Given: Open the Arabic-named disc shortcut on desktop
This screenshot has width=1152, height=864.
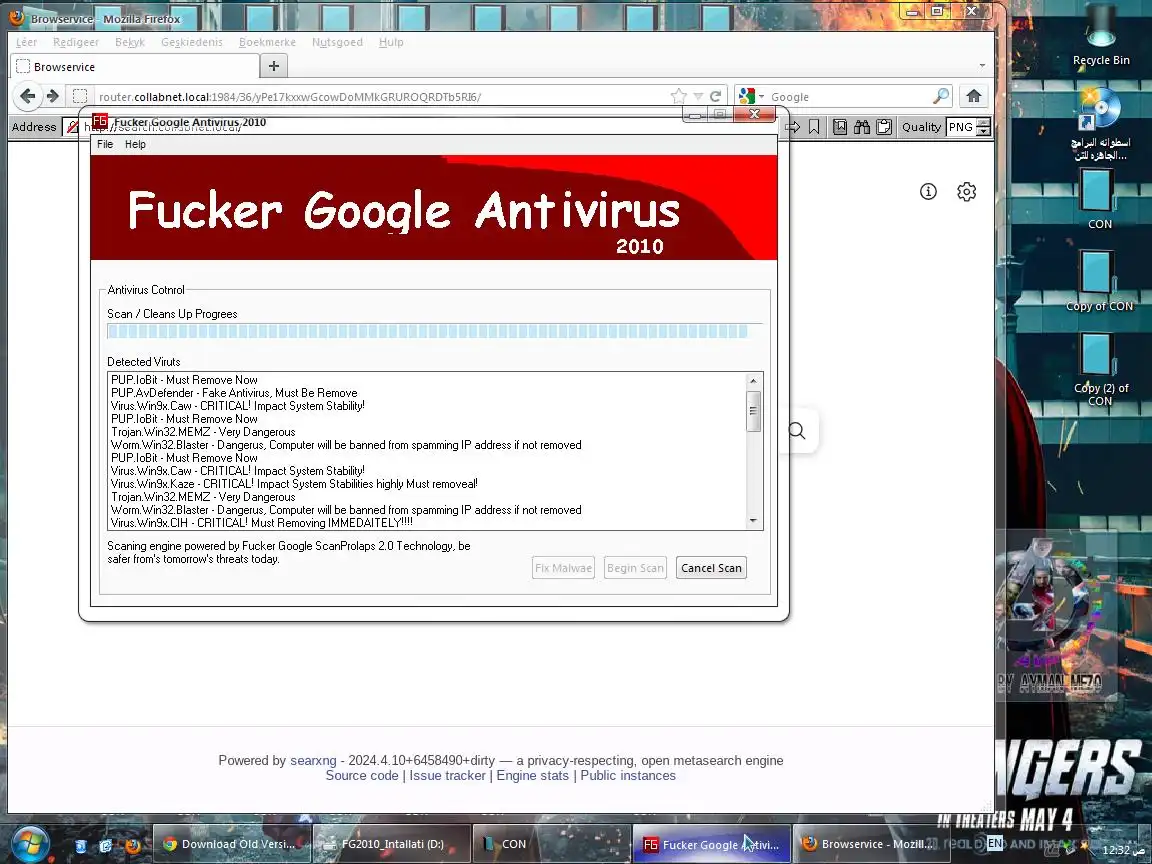Looking at the screenshot, I should pyautogui.click(x=1101, y=125).
